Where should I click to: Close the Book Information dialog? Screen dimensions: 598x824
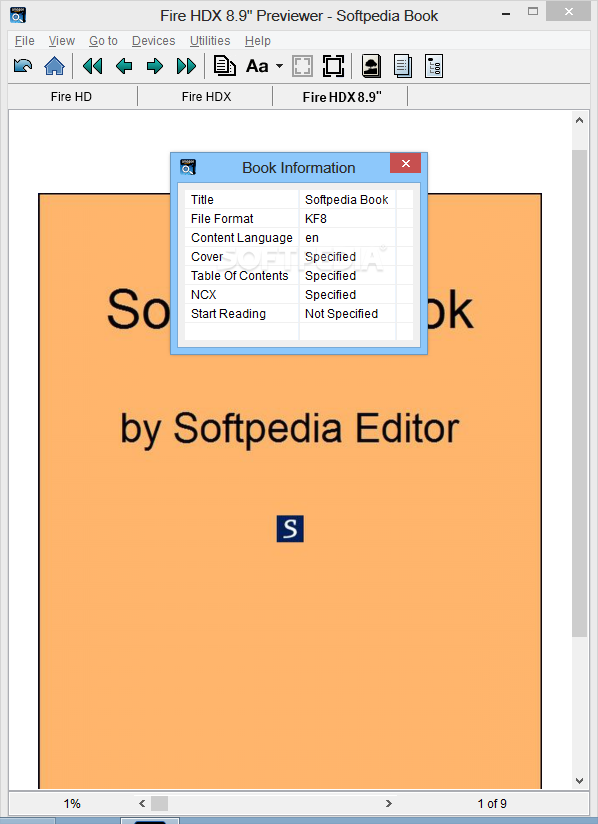[406, 163]
